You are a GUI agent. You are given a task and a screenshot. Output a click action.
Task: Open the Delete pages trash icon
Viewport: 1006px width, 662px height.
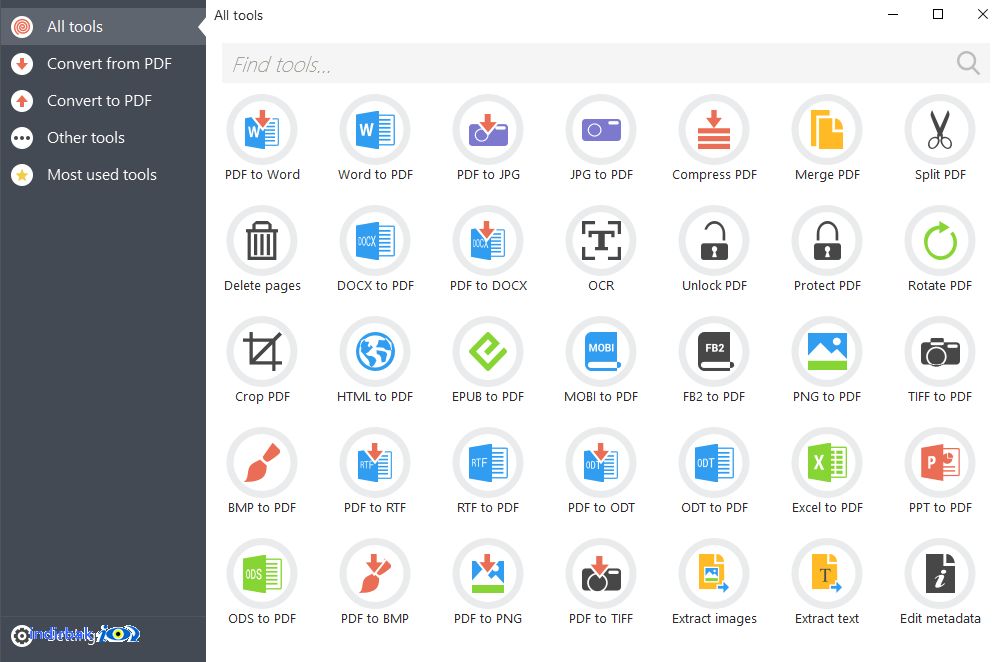coord(262,241)
